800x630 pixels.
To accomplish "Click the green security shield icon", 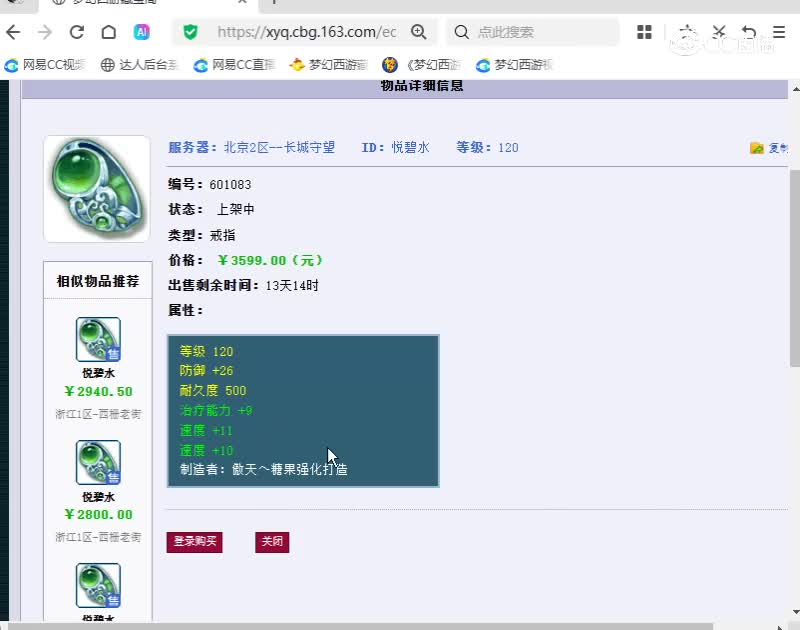I will (x=190, y=32).
